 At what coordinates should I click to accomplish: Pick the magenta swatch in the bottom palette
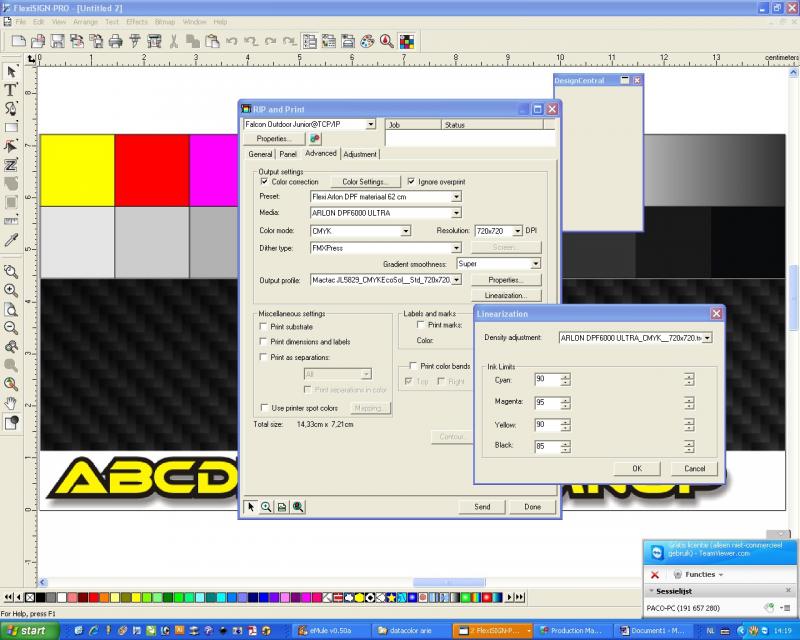tap(306, 597)
